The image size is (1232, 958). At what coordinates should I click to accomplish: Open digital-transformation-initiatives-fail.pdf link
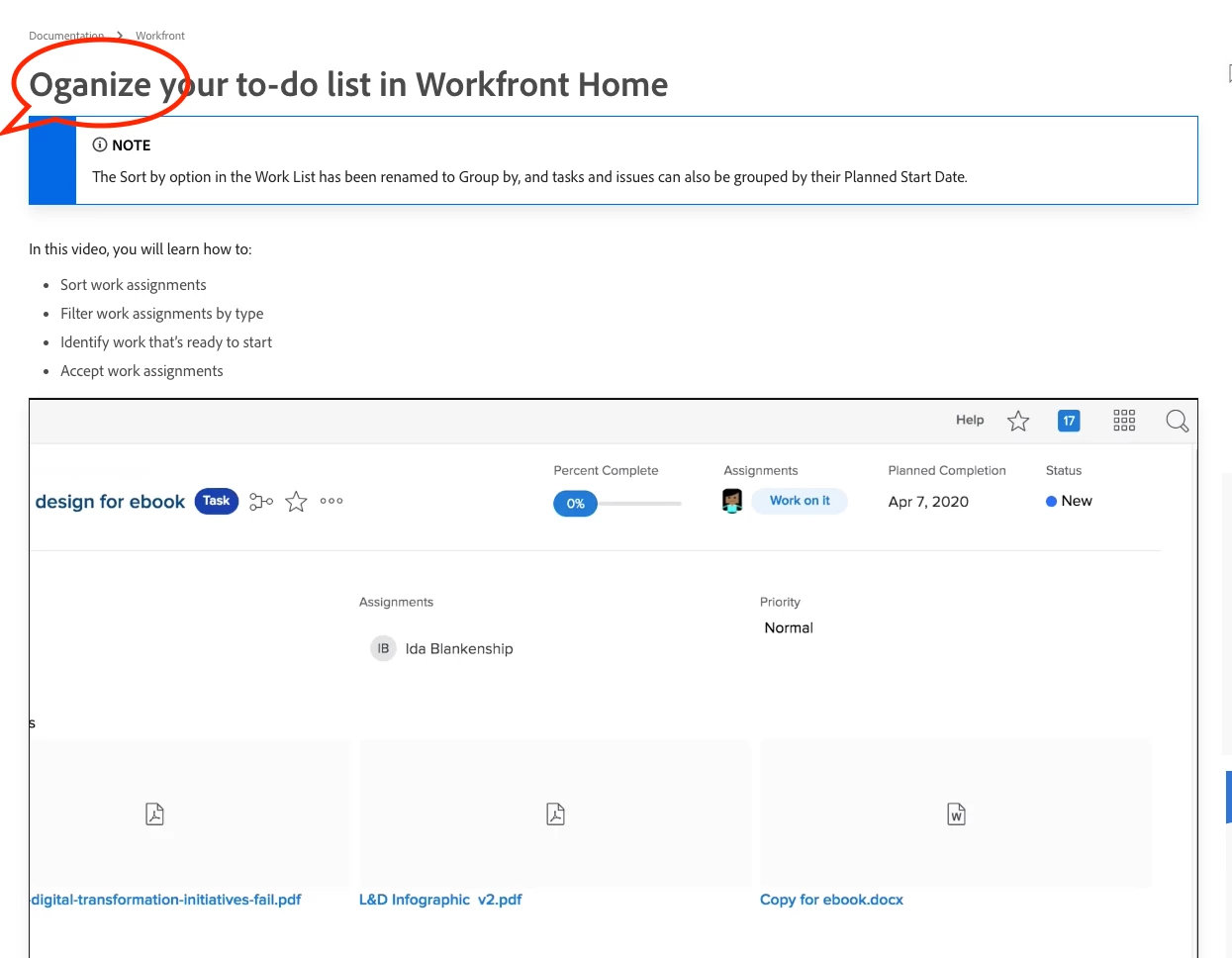point(166,900)
